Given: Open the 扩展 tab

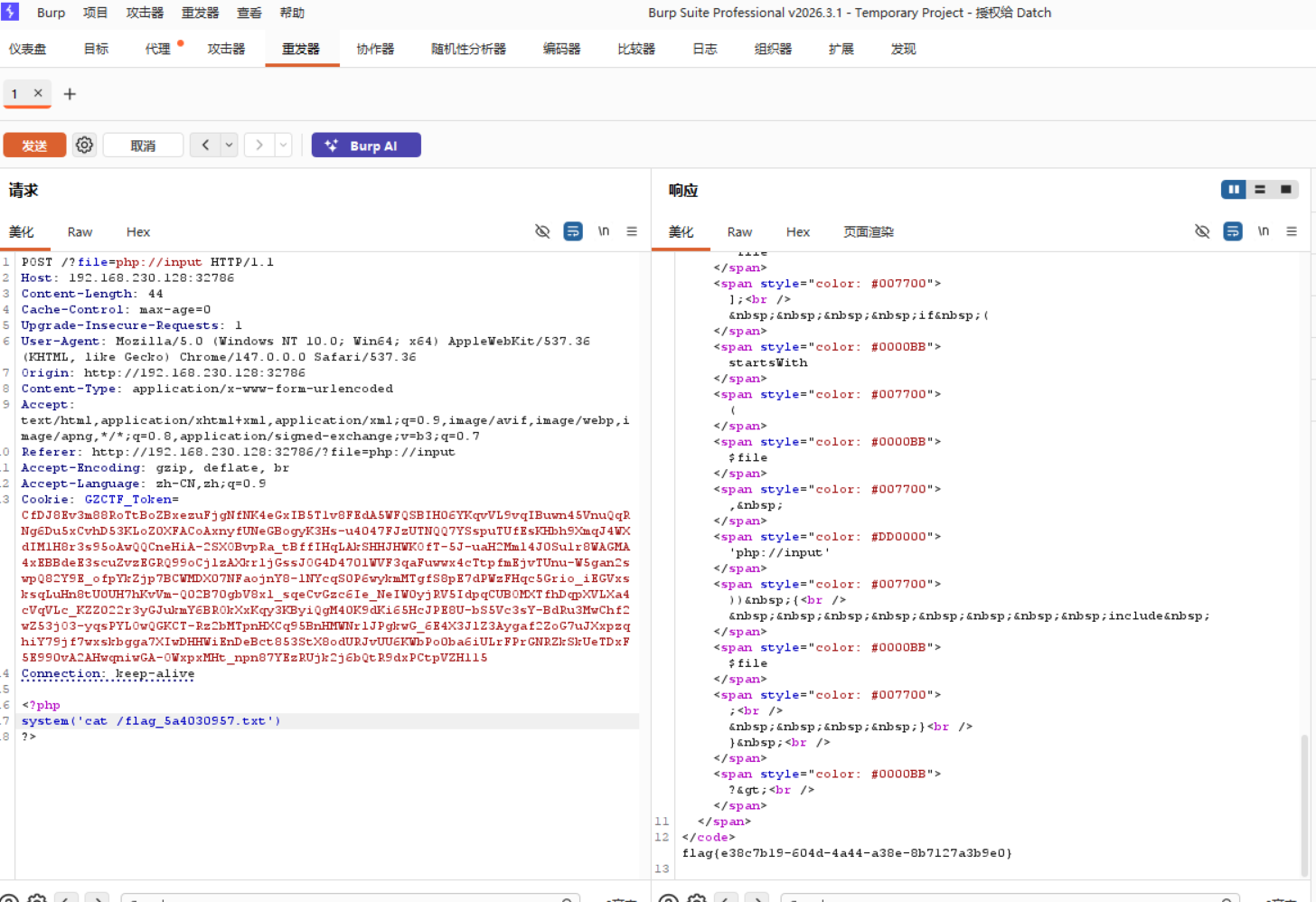Looking at the screenshot, I should point(841,49).
